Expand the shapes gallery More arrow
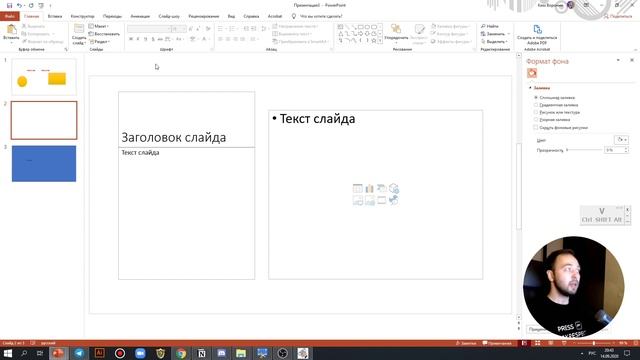This screenshot has height=360, width=640. tap(380, 41)
